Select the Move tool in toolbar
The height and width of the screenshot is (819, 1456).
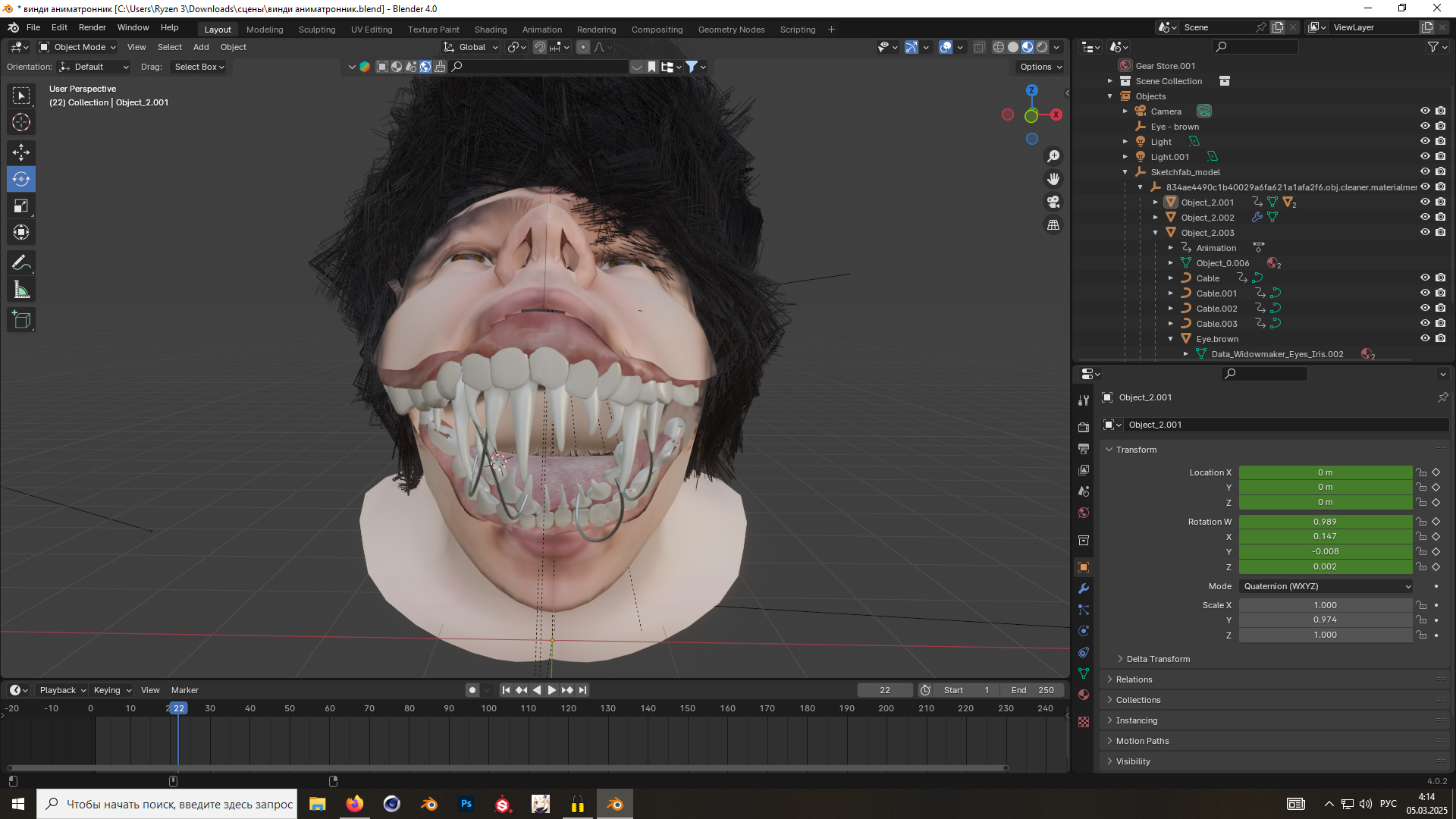[x=21, y=152]
